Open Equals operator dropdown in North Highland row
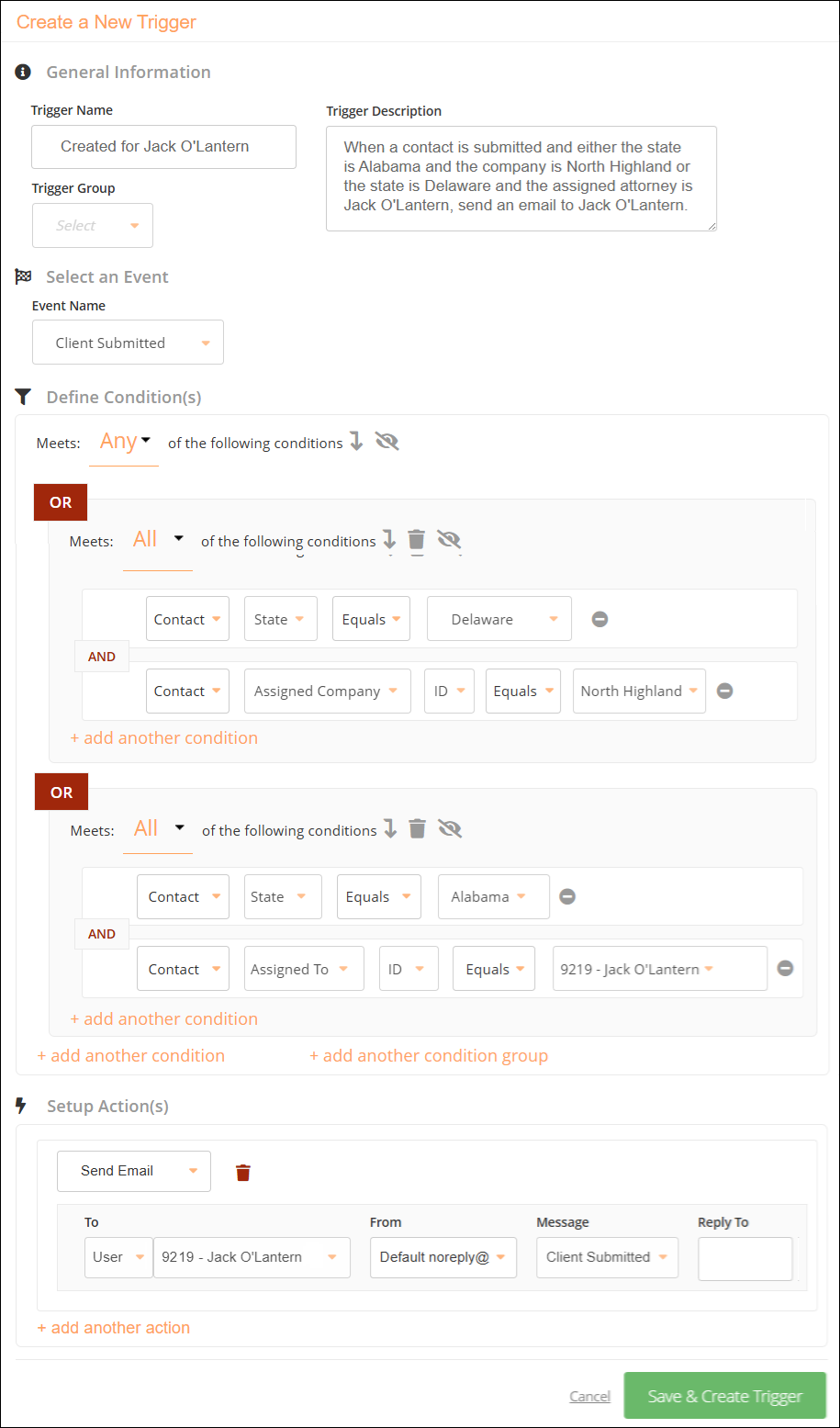840x1428 pixels. coord(523,692)
